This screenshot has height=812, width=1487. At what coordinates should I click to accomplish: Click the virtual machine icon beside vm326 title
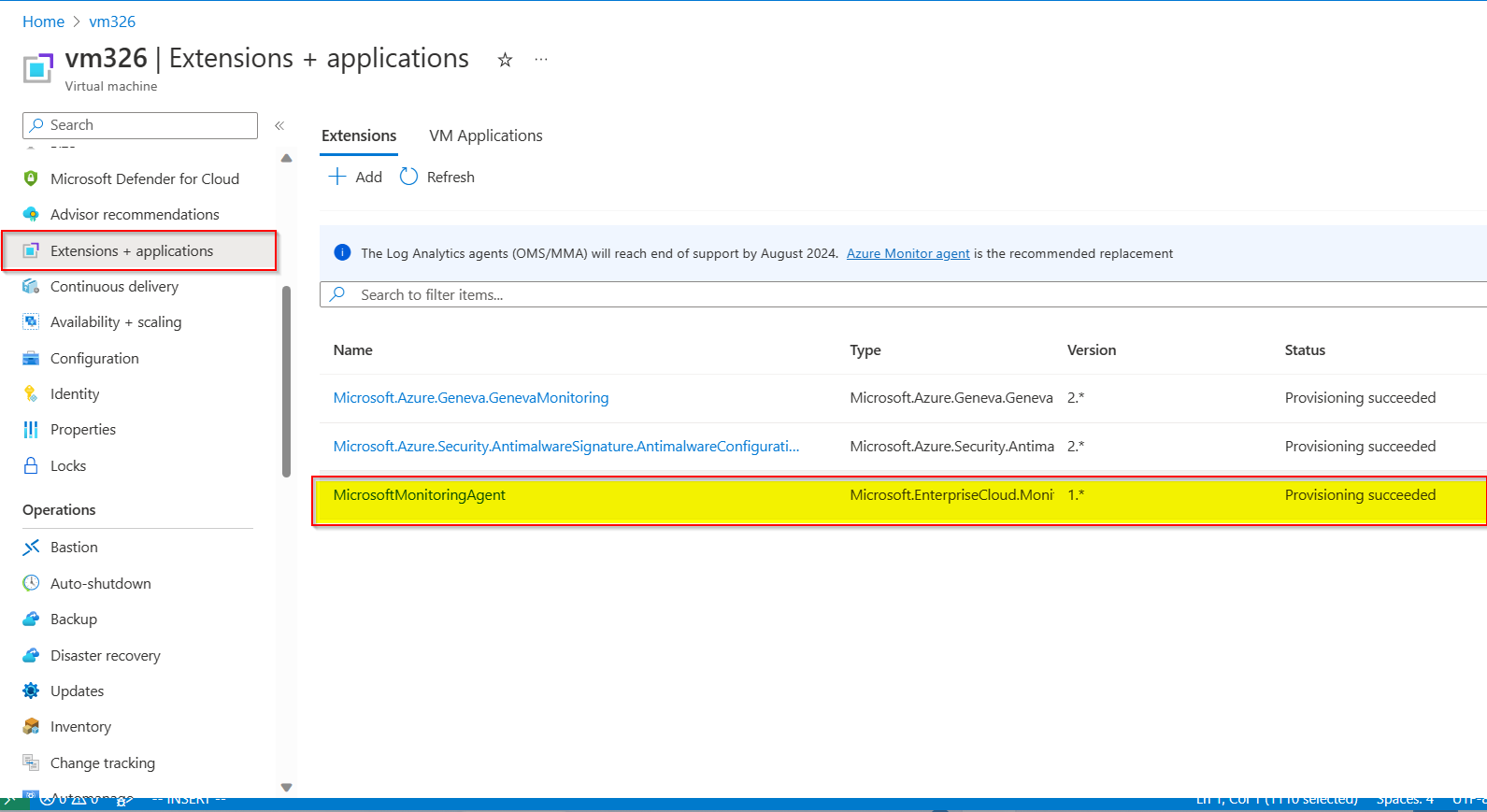[38, 68]
